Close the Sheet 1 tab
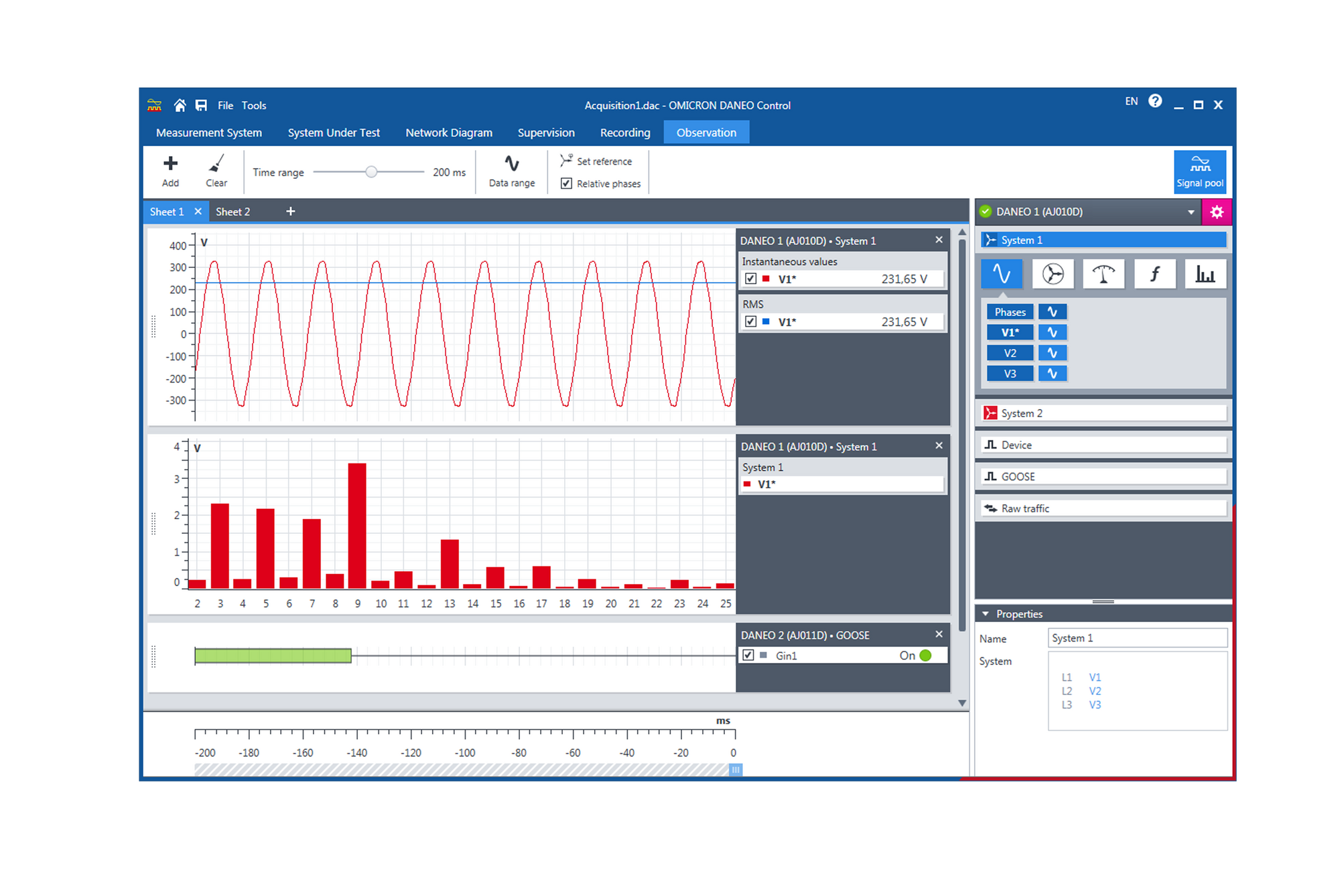 point(198,212)
